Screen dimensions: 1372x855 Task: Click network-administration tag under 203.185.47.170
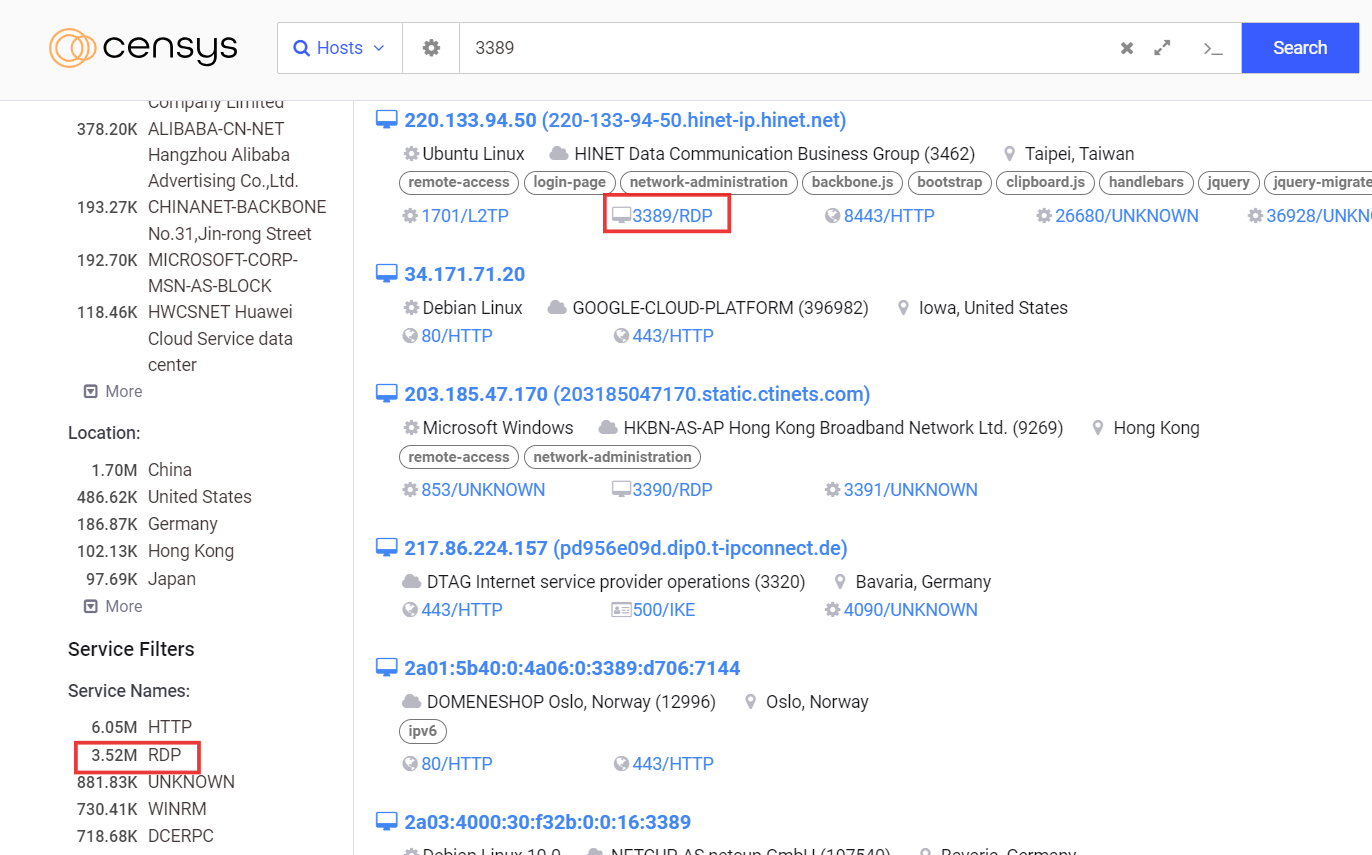[x=612, y=457]
